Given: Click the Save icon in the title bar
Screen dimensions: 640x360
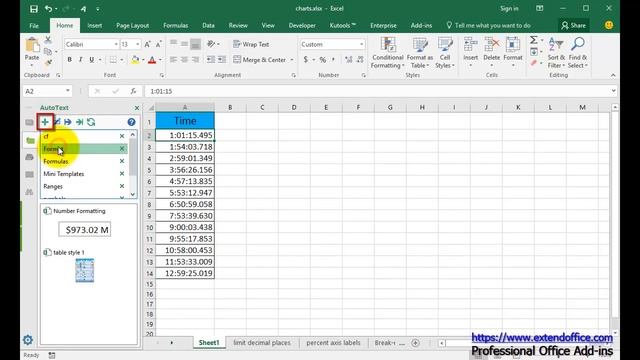Looking at the screenshot, I should [34, 9].
